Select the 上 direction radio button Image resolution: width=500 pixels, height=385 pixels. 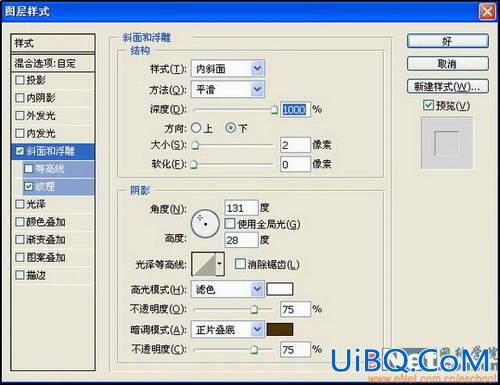coord(196,128)
